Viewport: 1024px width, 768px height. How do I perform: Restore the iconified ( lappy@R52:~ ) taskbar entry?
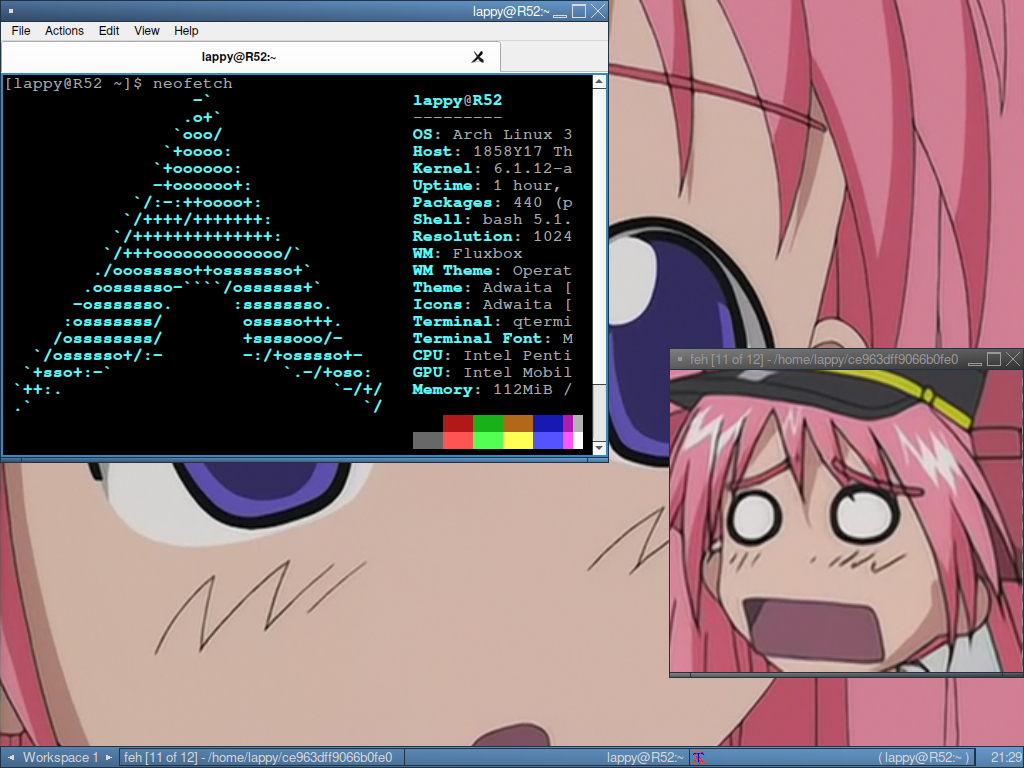click(833, 758)
